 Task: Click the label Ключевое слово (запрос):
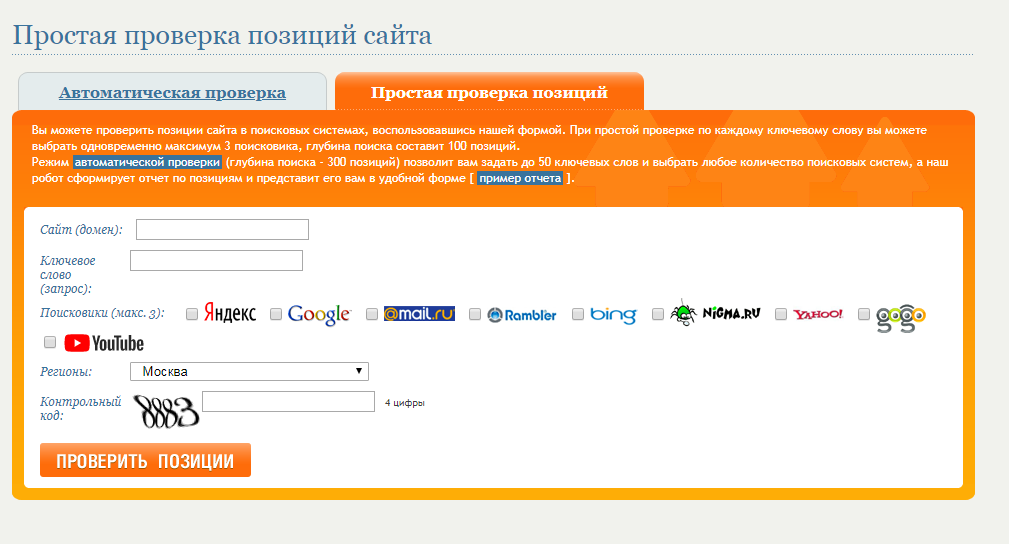(x=68, y=275)
